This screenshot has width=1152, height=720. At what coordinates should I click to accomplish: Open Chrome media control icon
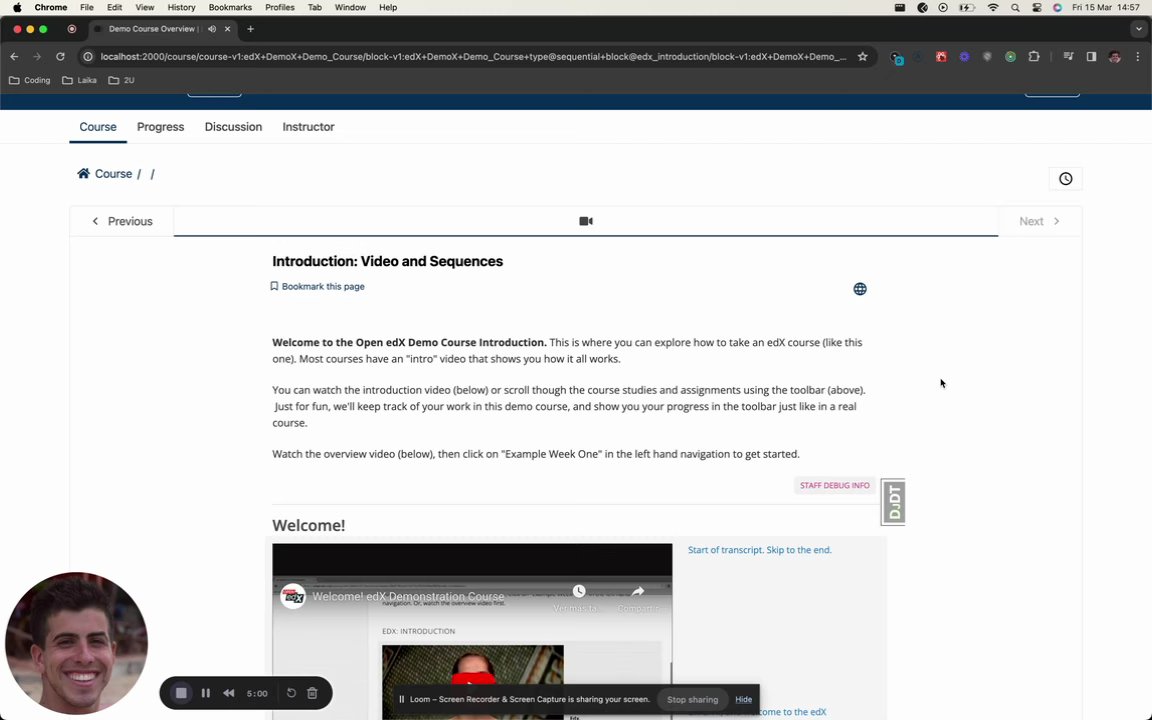(1068, 57)
